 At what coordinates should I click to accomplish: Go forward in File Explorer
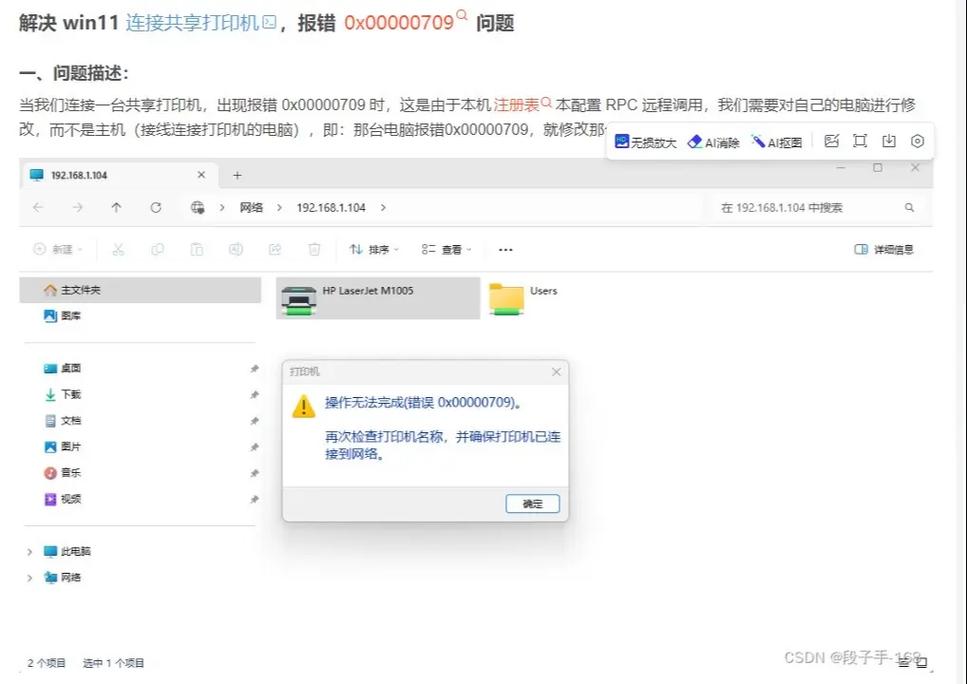(x=78, y=208)
